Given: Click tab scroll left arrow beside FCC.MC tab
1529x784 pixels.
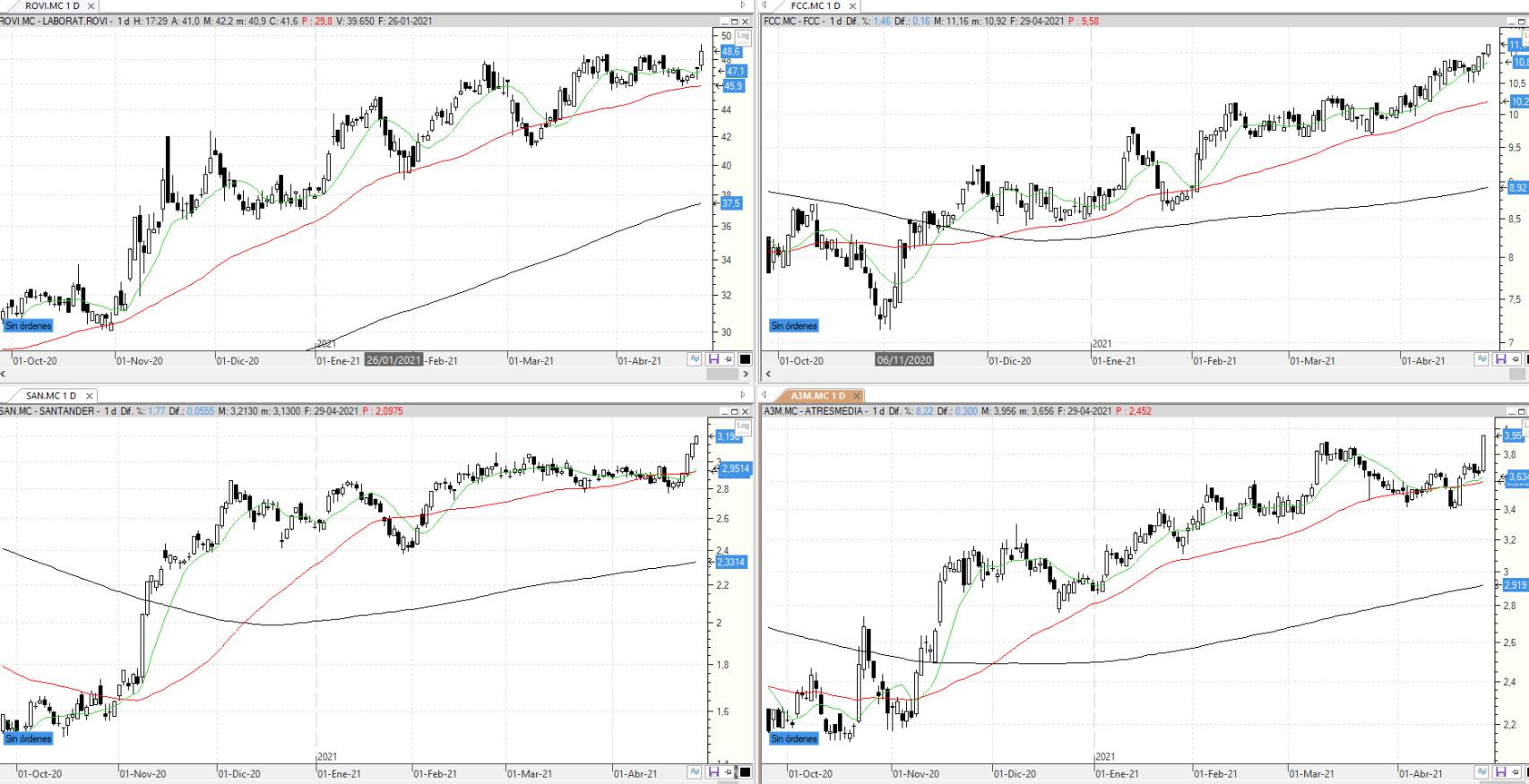Looking at the screenshot, I should click(x=764, y=5).
